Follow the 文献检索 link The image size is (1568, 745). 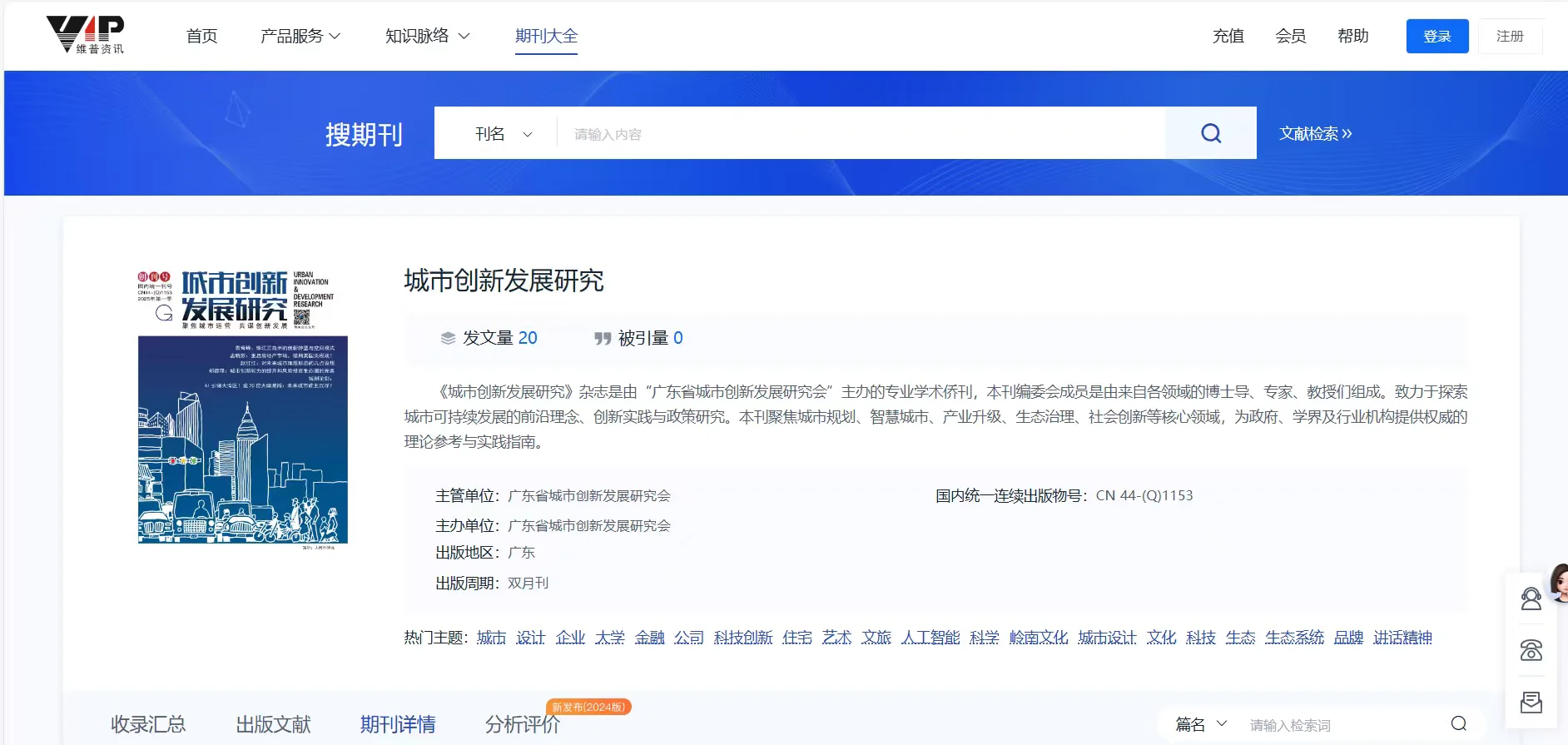click(1316, 133)
